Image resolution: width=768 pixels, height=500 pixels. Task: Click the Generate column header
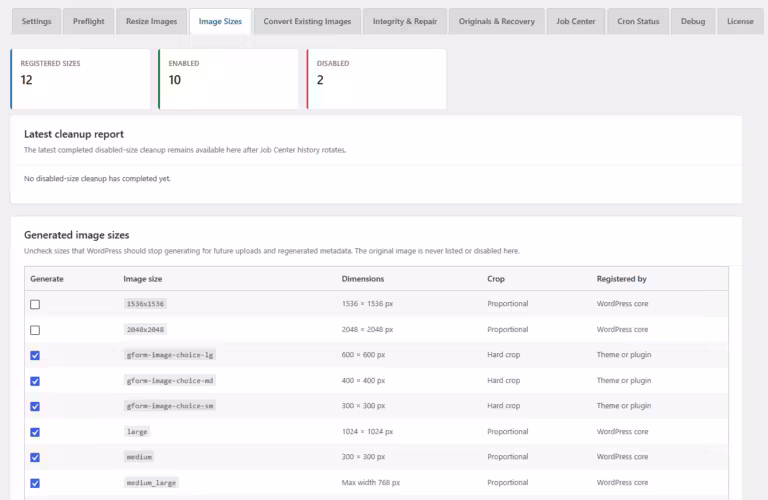[x=47, y=279]
